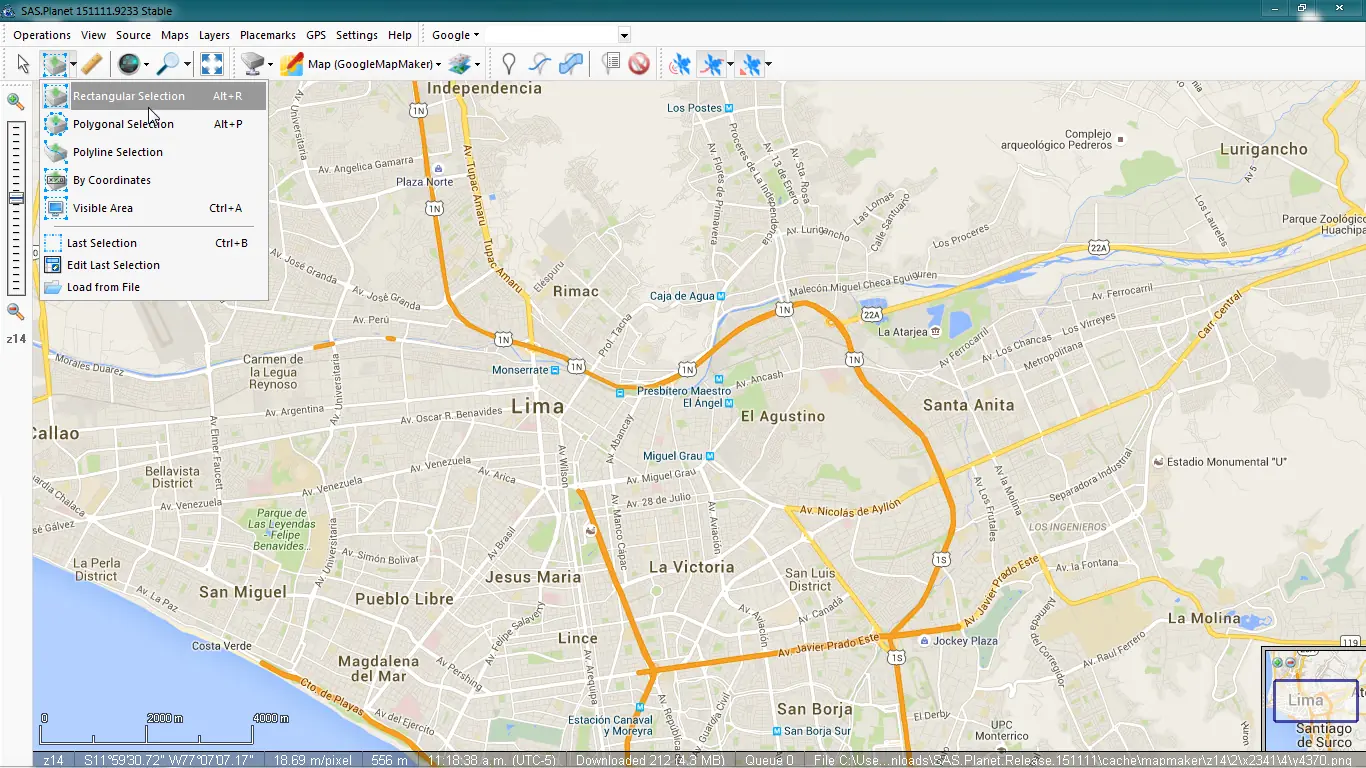Expand the cache source dropdown arrow

(x=270, y=64)
